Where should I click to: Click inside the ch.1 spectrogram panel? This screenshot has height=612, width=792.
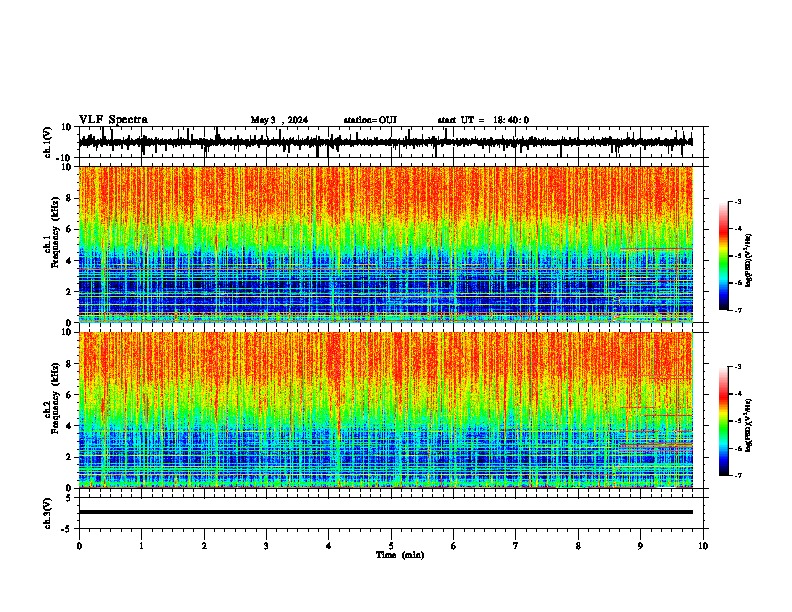(386, 244)
